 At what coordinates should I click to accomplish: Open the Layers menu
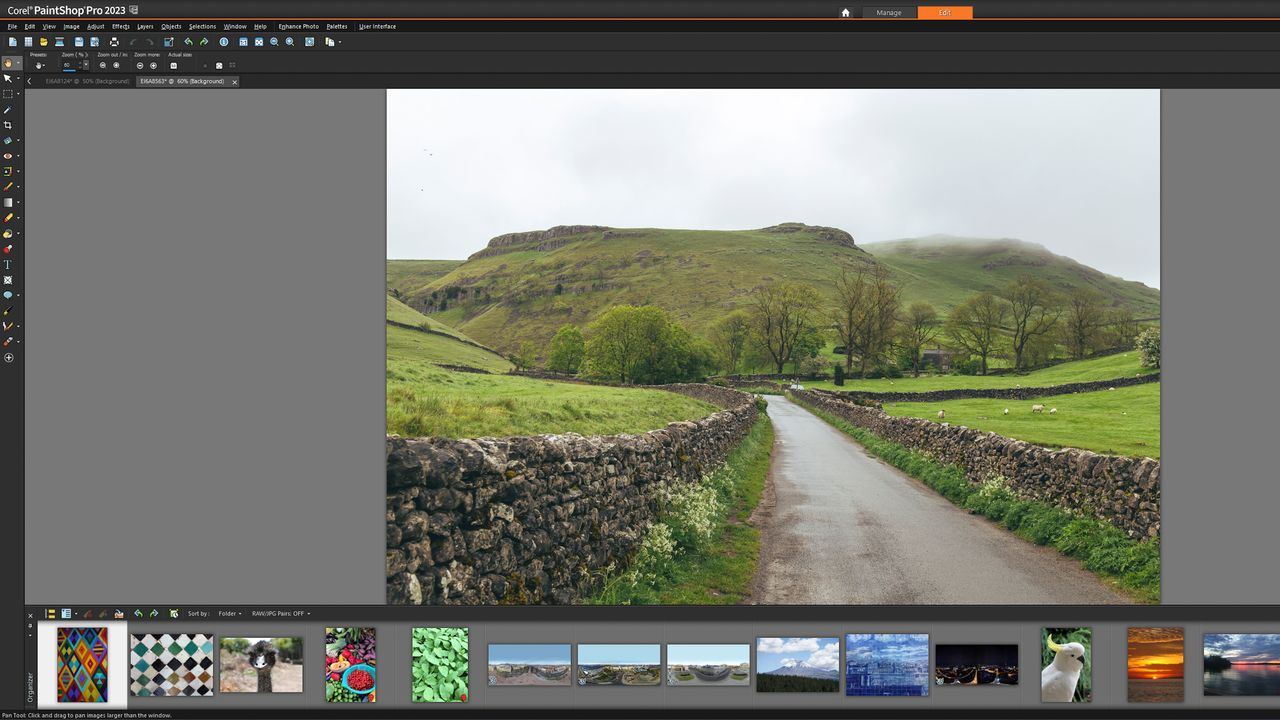145,26
